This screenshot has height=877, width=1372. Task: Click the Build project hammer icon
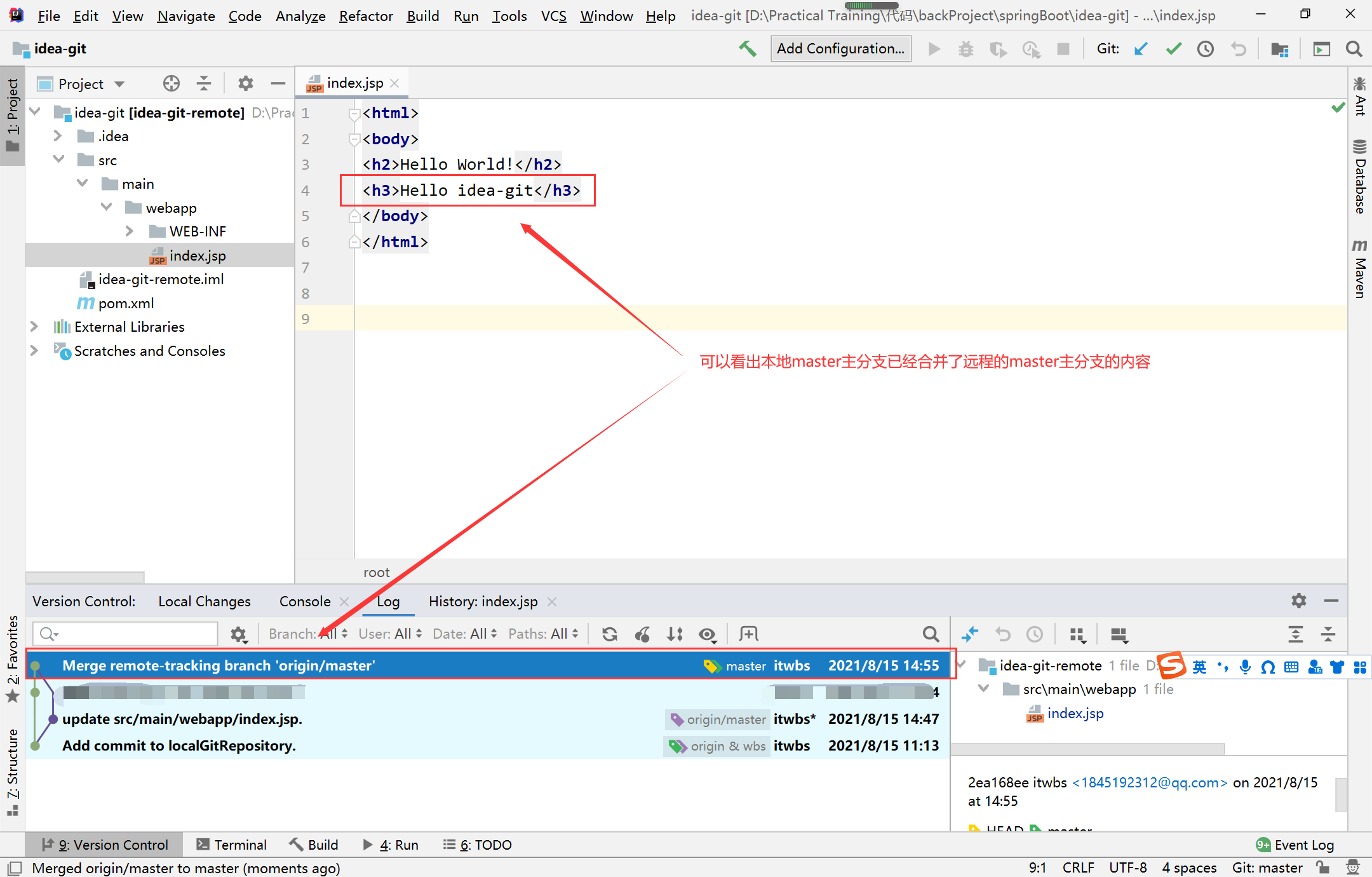(x=748, y=49)
